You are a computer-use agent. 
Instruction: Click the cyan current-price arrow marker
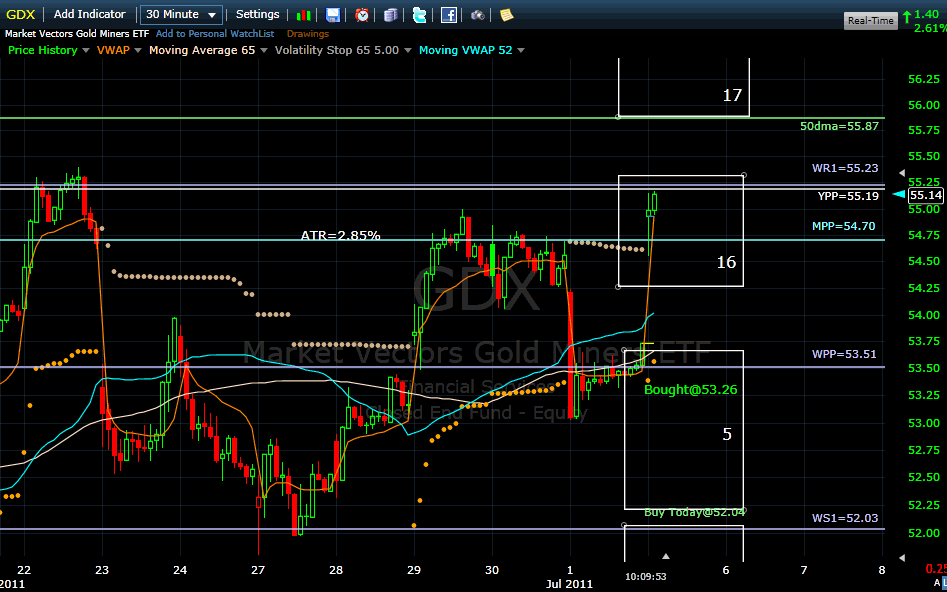tap(899, 195)
